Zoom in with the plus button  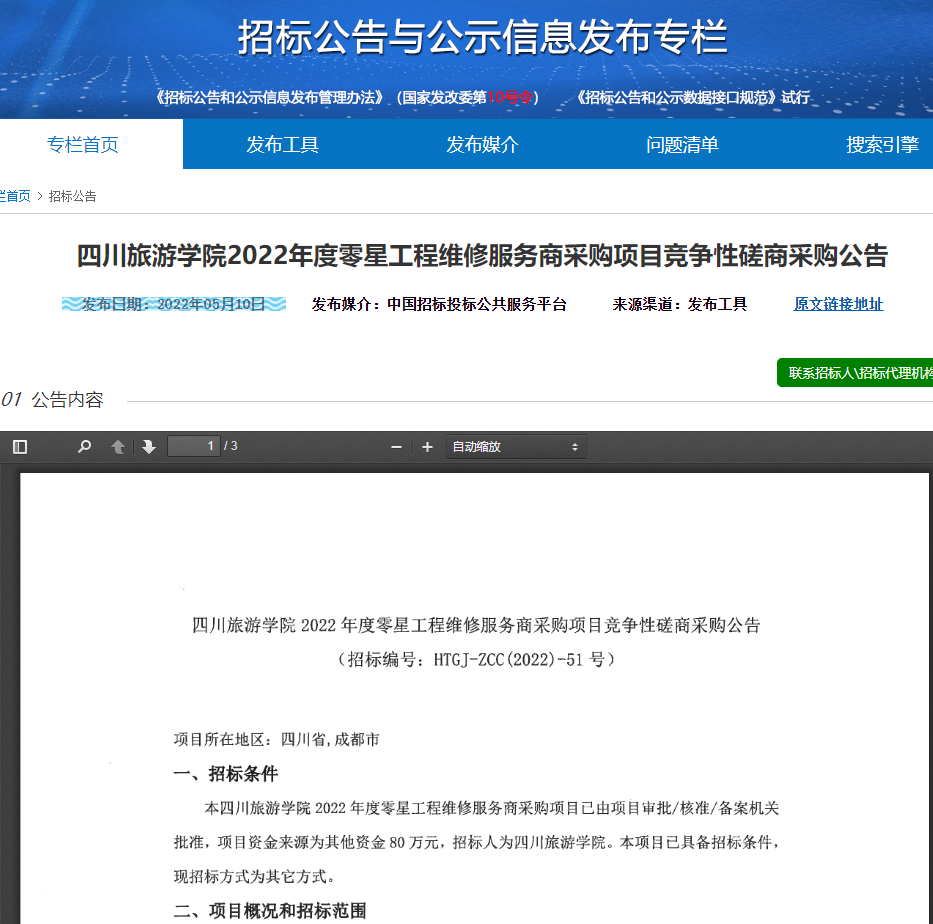click(x=427, y=447)
